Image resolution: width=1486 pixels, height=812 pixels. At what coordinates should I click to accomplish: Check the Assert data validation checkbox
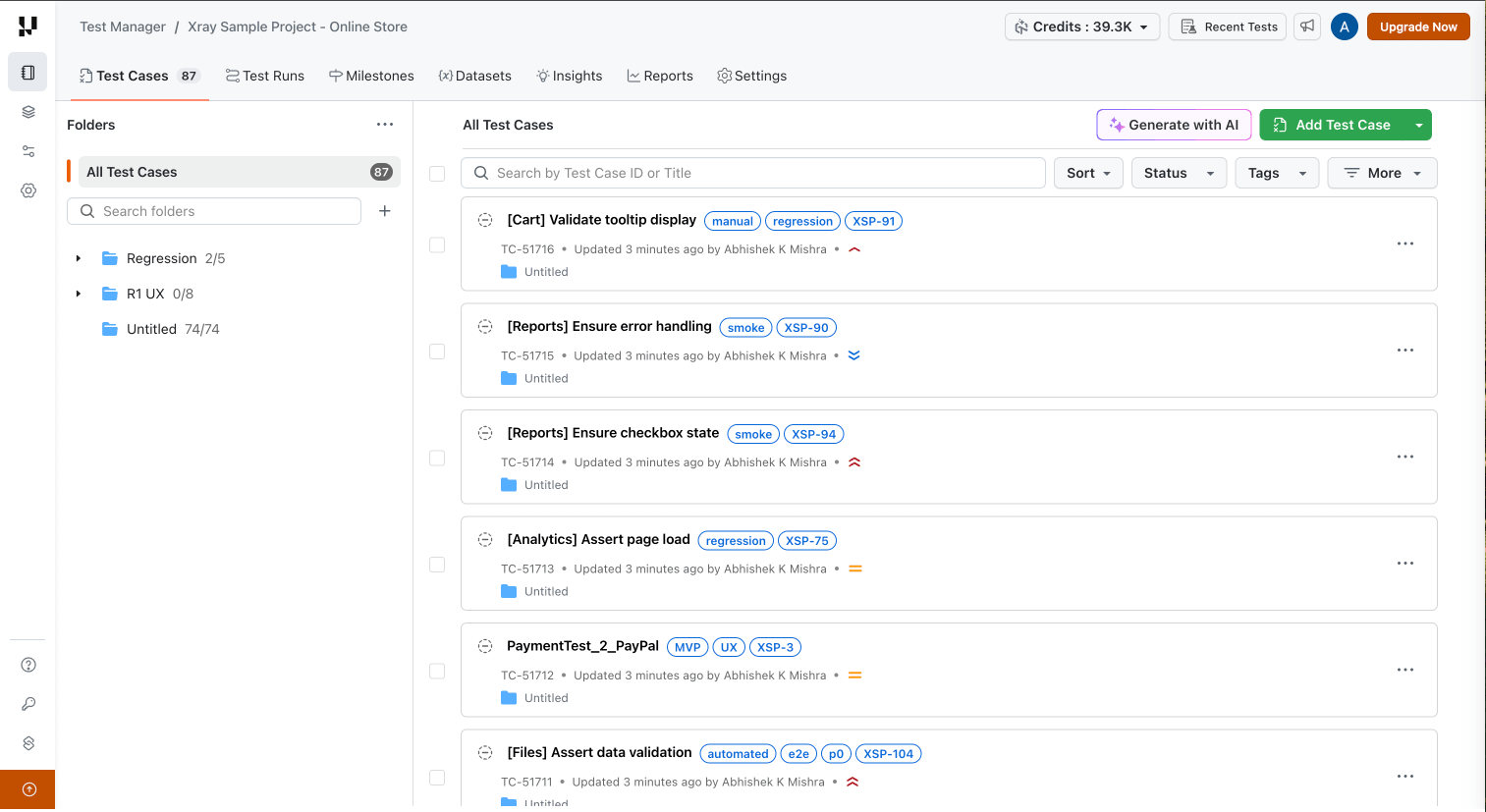tap(437, 778)
